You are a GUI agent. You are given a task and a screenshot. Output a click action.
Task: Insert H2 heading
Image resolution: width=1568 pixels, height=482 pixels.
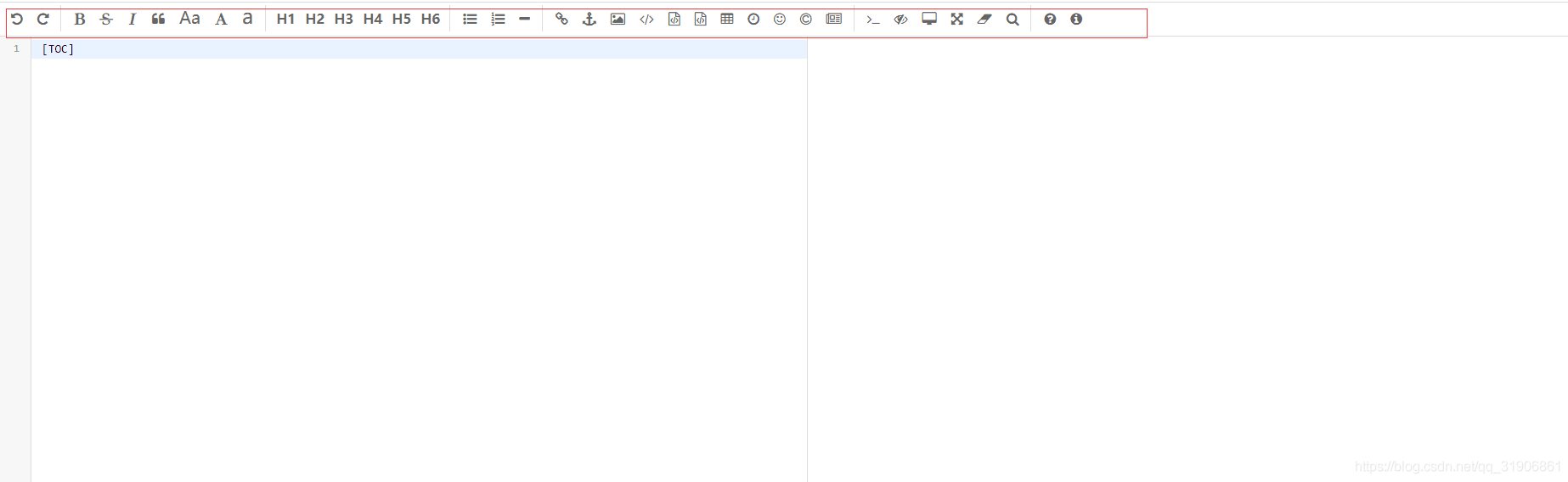coord(314,19)
